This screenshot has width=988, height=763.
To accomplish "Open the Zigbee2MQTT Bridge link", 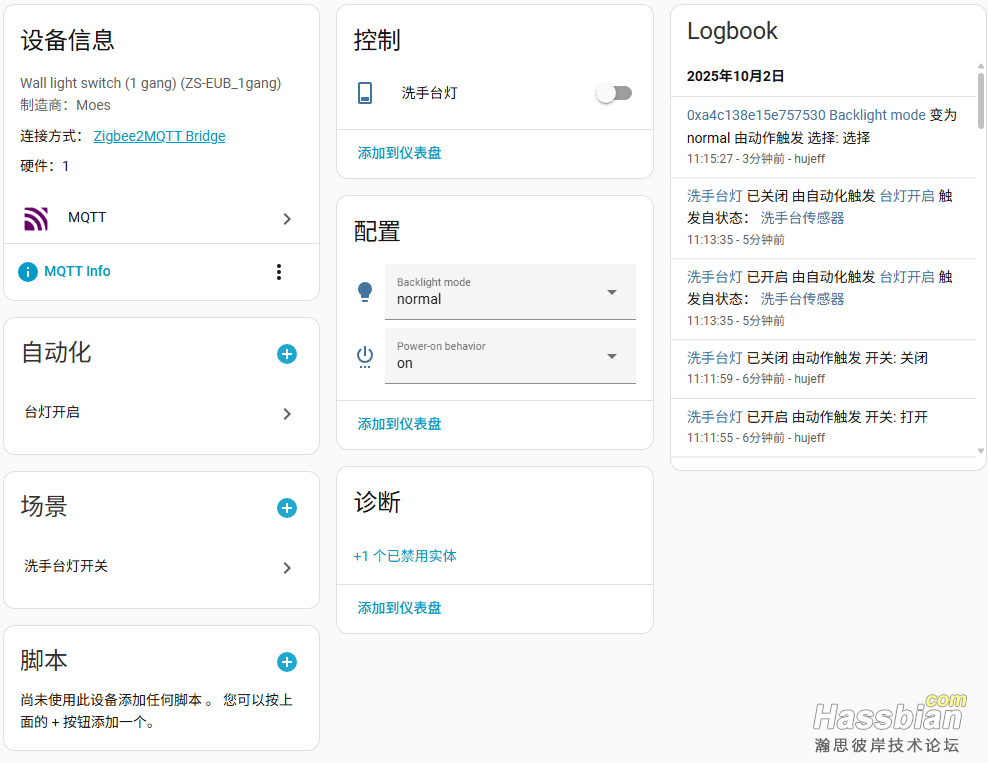I will coord(159,136).
